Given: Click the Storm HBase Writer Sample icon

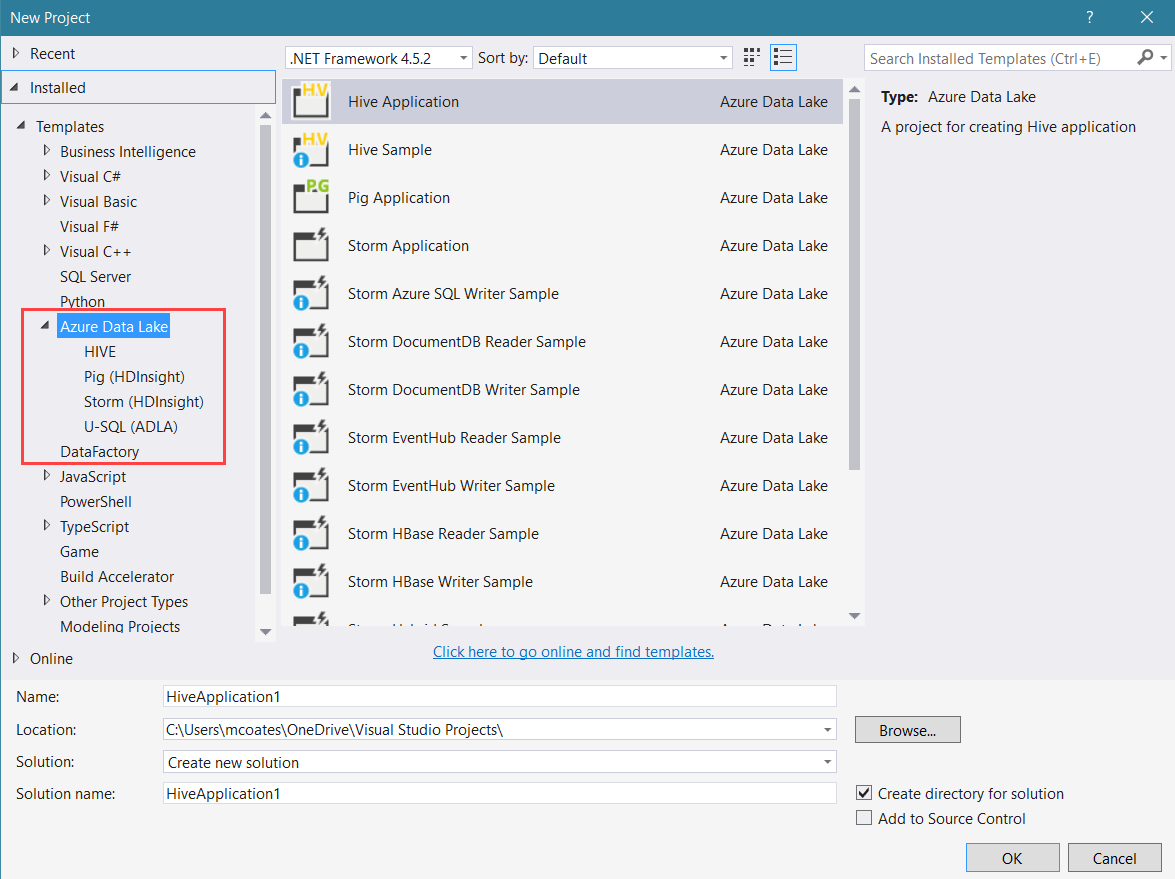Looking at the screenshot, I should coord(311,582).
